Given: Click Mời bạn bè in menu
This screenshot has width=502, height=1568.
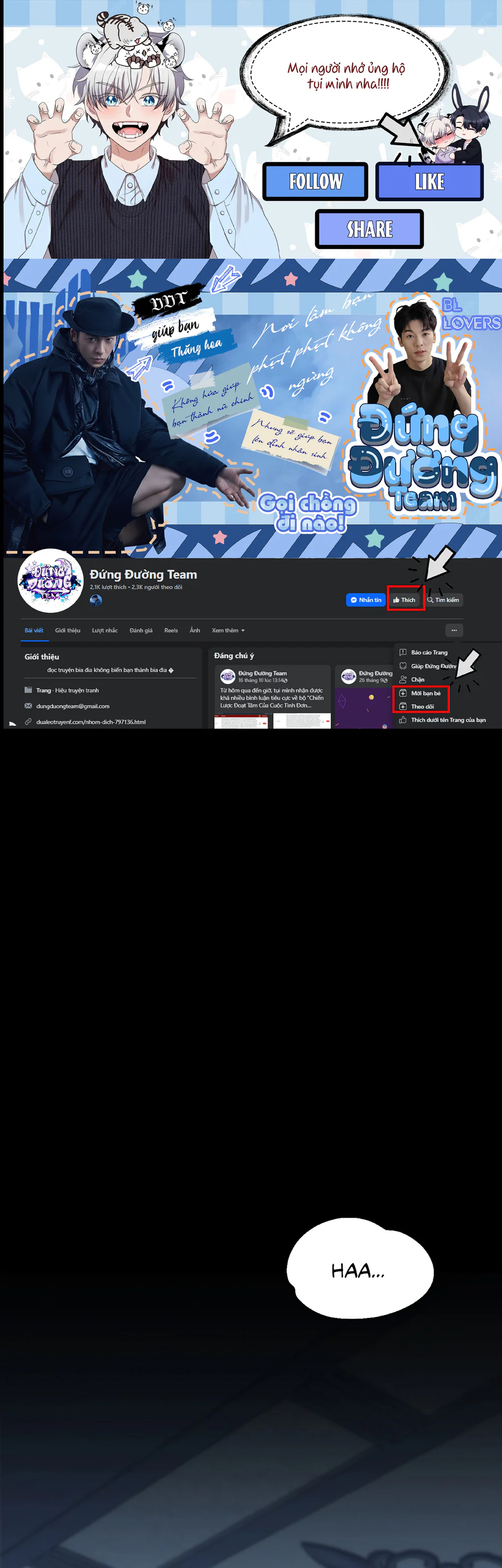Looking at the screenshot, I should 425,693.
